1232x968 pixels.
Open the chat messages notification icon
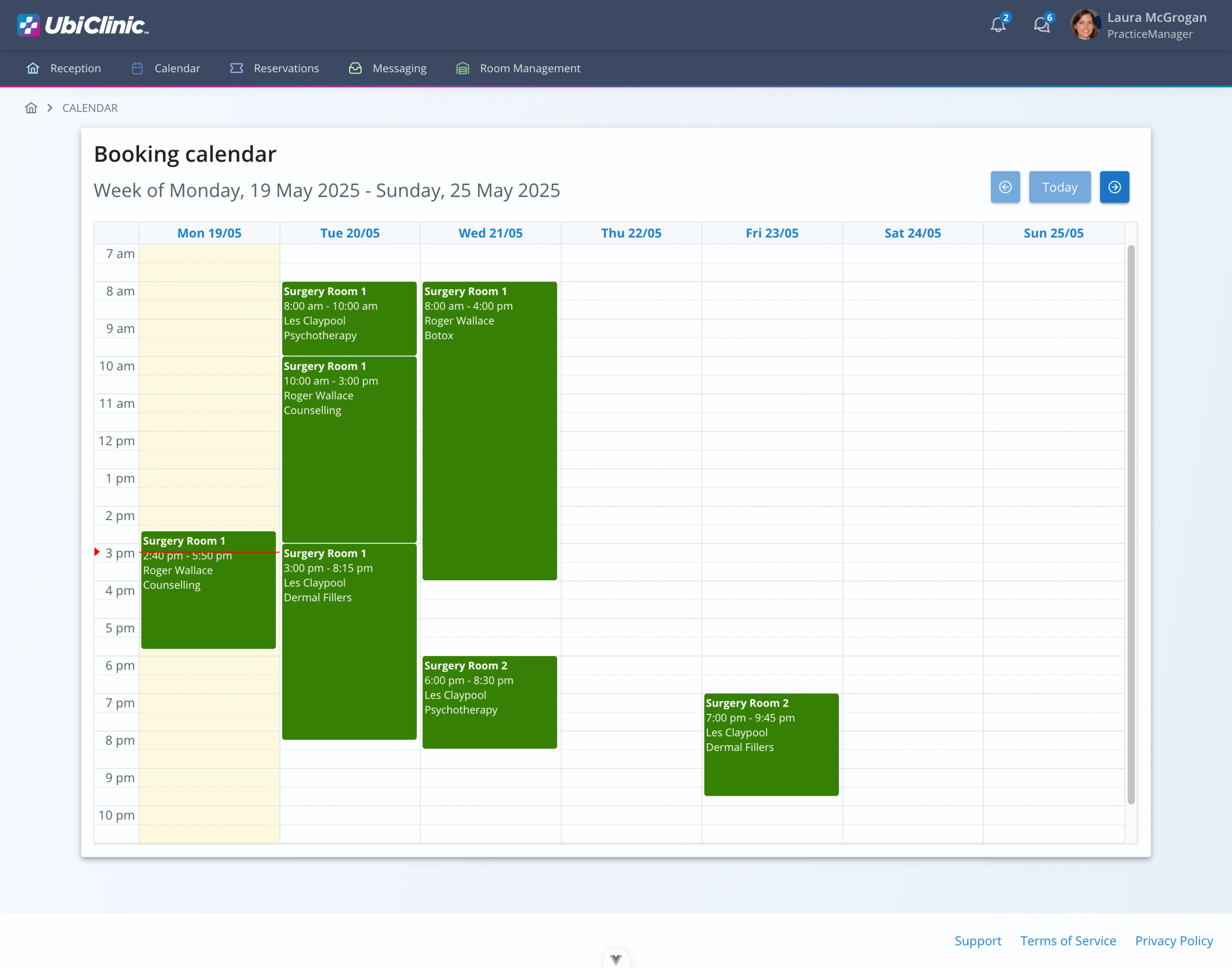(1041, 25)
